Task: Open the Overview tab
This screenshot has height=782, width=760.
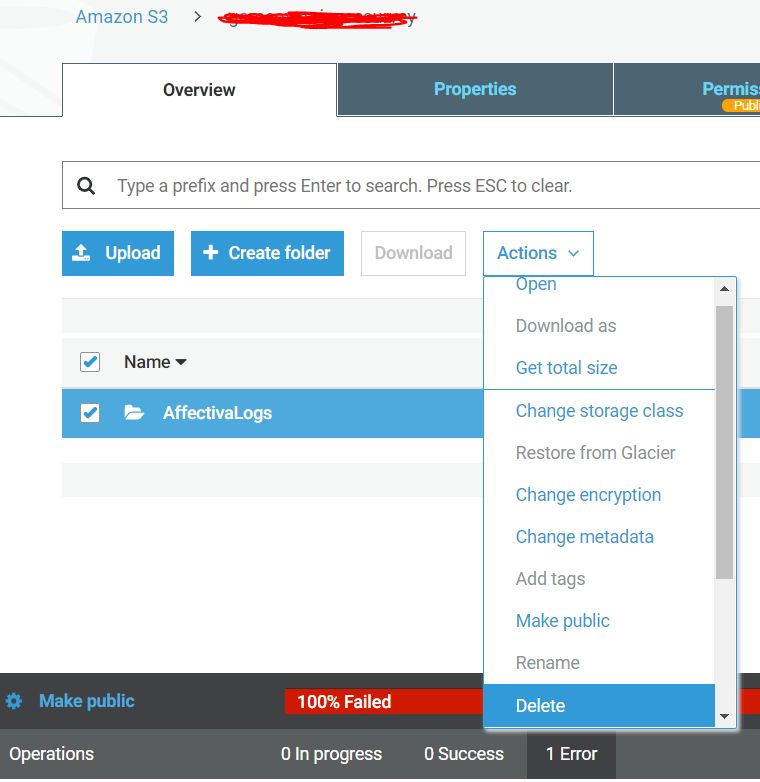Action: click(x=199, y=90)
